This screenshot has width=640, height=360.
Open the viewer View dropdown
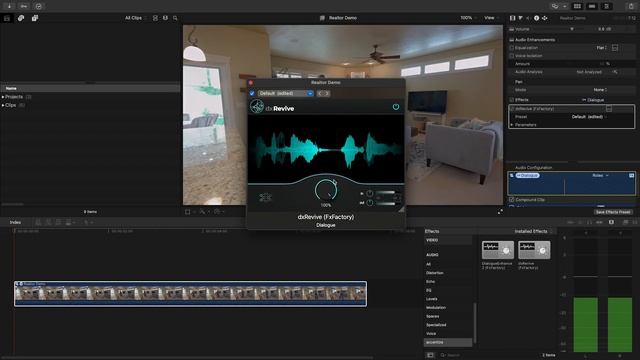coord(491,18)
